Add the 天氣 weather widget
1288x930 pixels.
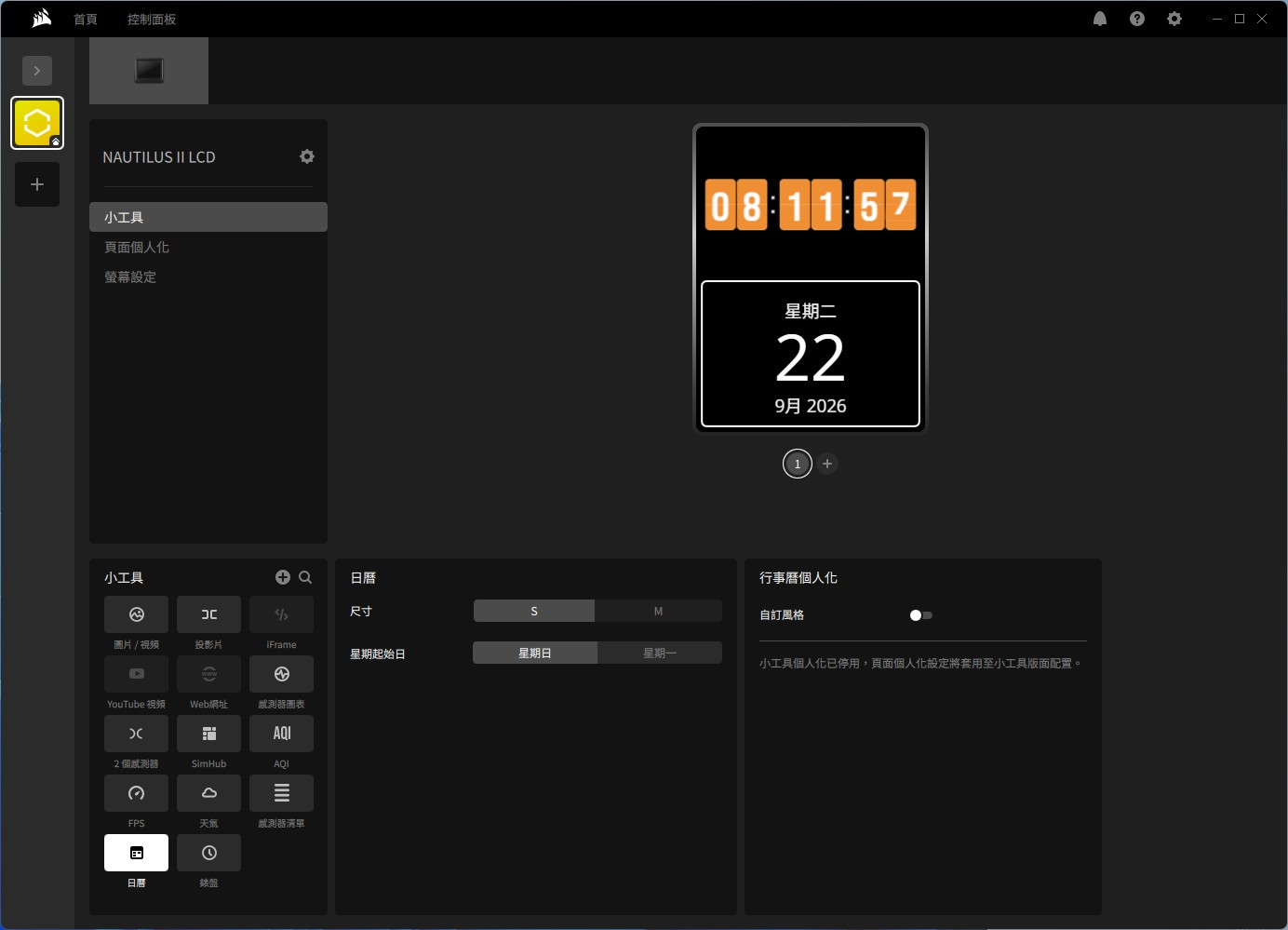(x=208, y=793)
